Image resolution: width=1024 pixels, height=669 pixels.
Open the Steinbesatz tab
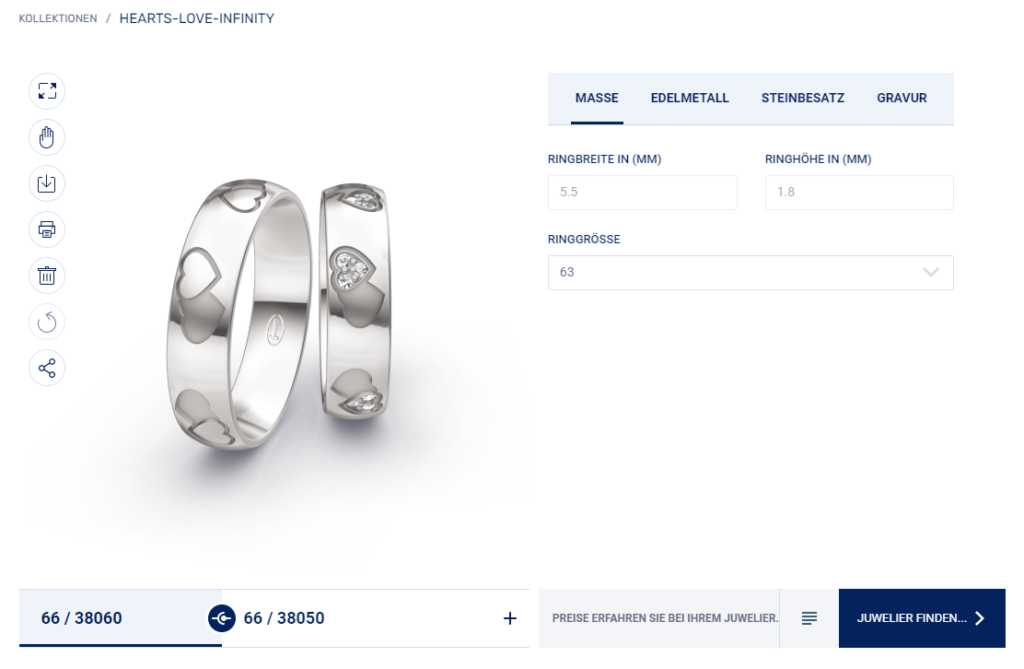(803, 98)
